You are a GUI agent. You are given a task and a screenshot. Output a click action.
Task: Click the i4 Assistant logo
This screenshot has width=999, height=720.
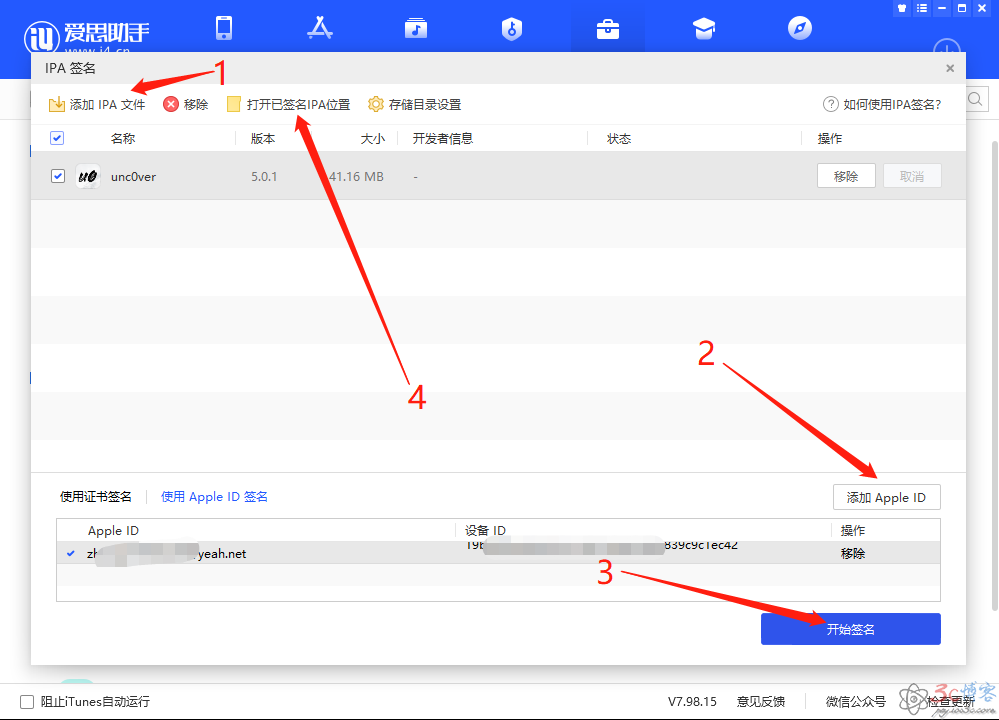[87, 36]
